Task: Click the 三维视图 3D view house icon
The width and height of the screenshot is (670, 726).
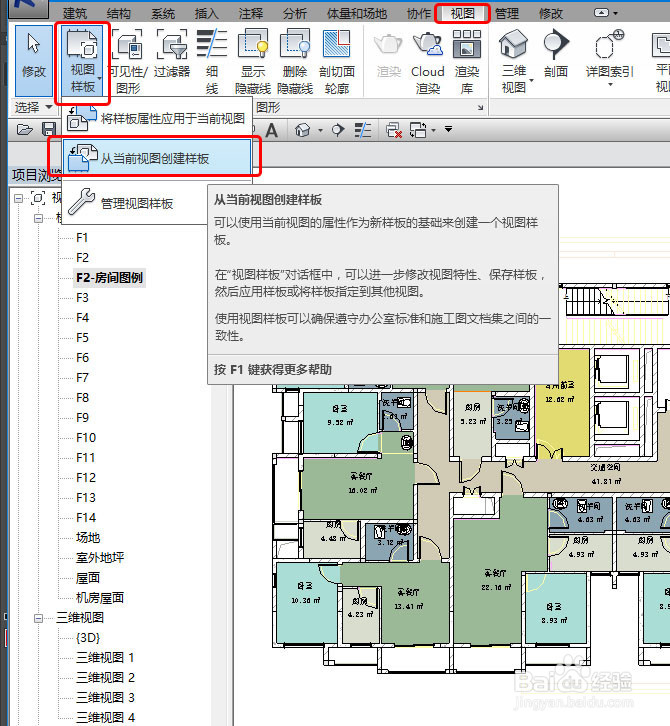Action: point(513,44)
